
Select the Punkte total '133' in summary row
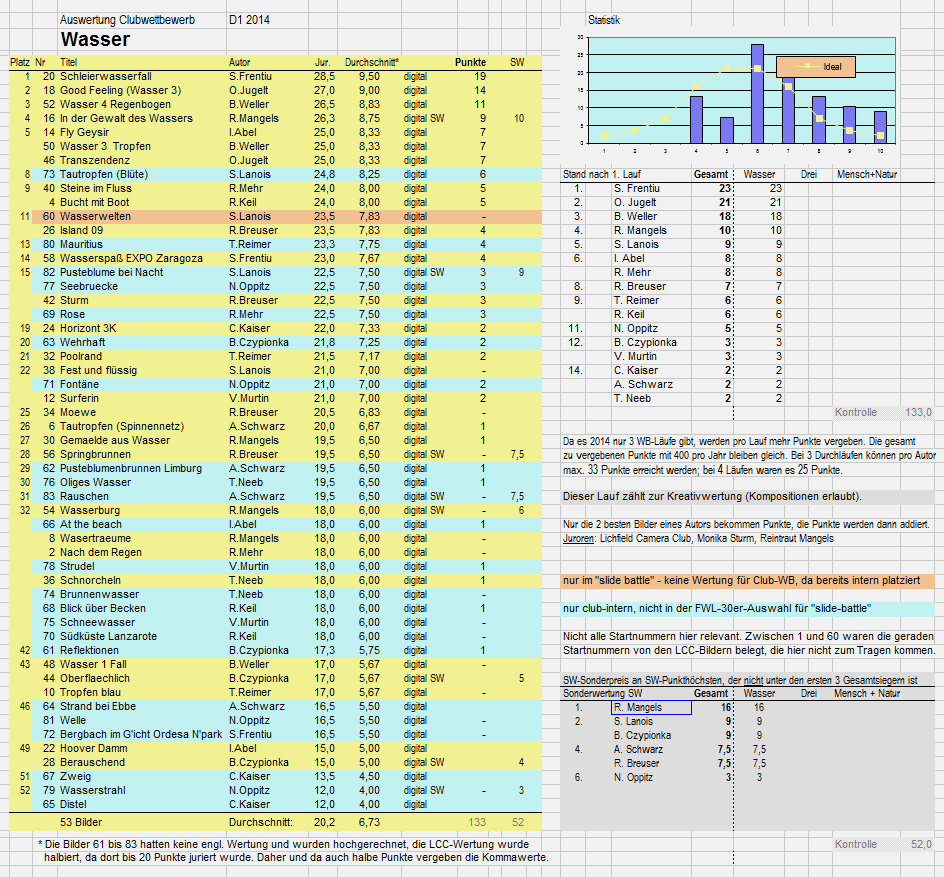pos(477,822)
